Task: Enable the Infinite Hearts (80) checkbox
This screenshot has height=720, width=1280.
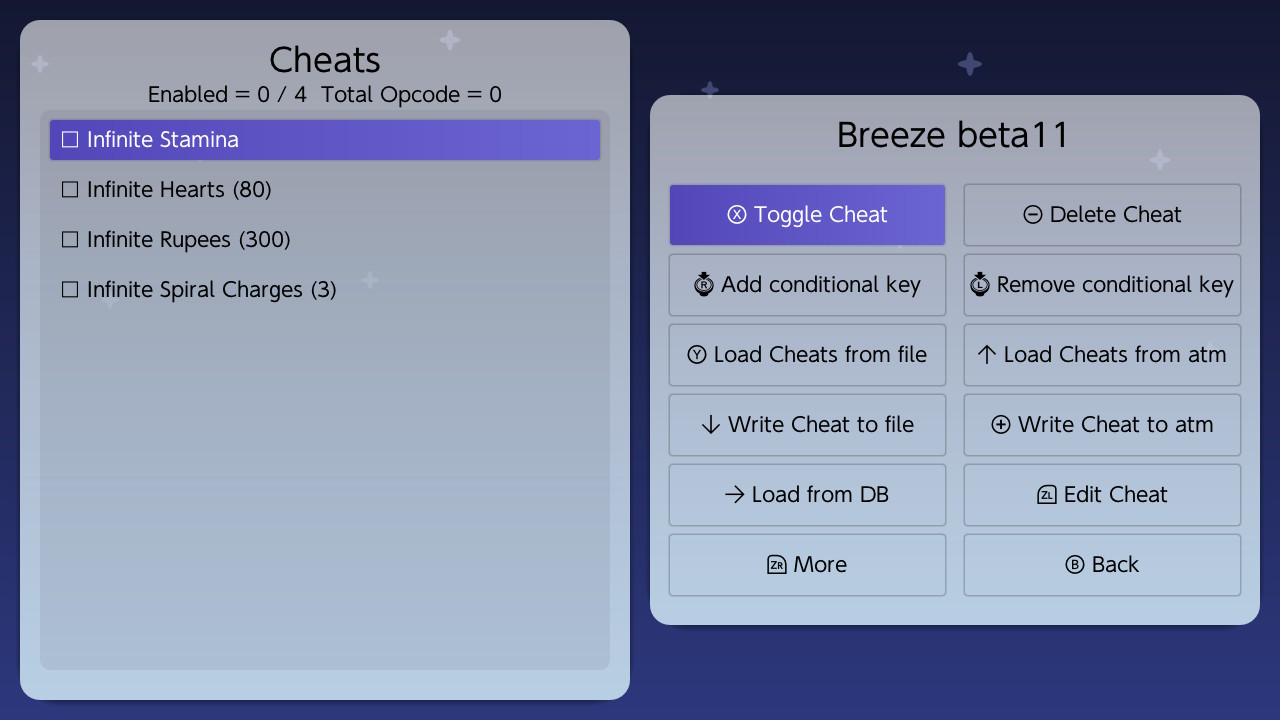Action: [x=70, y=190]
